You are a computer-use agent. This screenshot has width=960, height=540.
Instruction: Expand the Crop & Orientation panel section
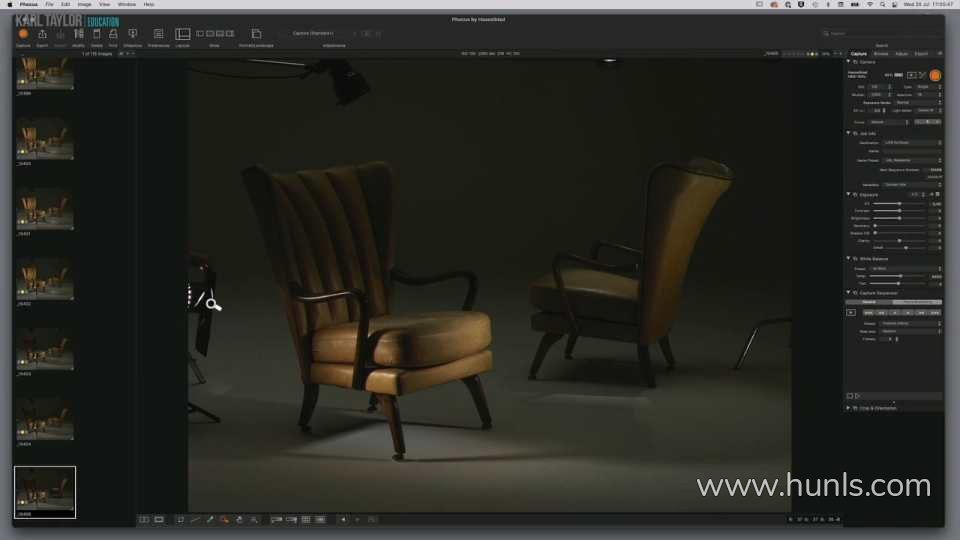click(x=849, y=408)
